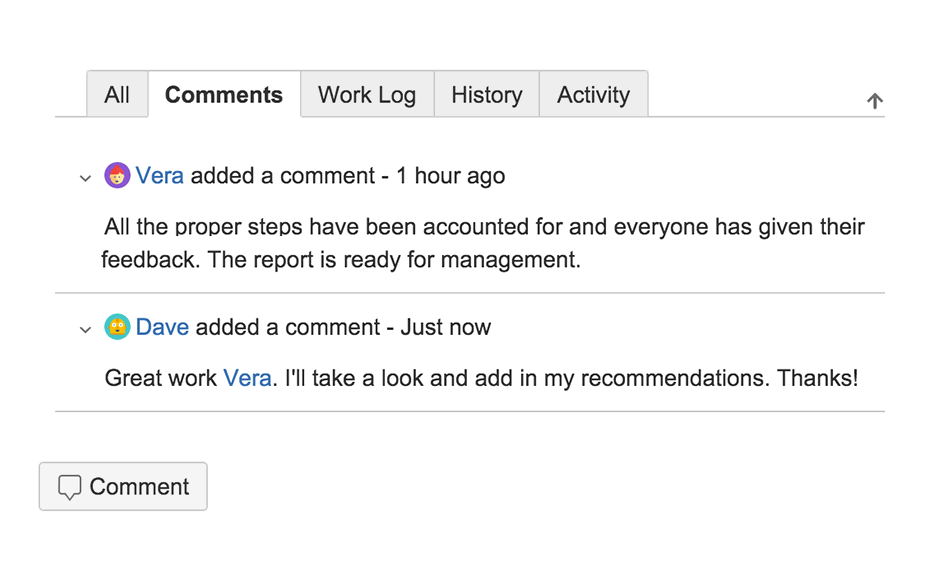
Task: Click the '1 hour ago' timestamp
Action: 450,176
